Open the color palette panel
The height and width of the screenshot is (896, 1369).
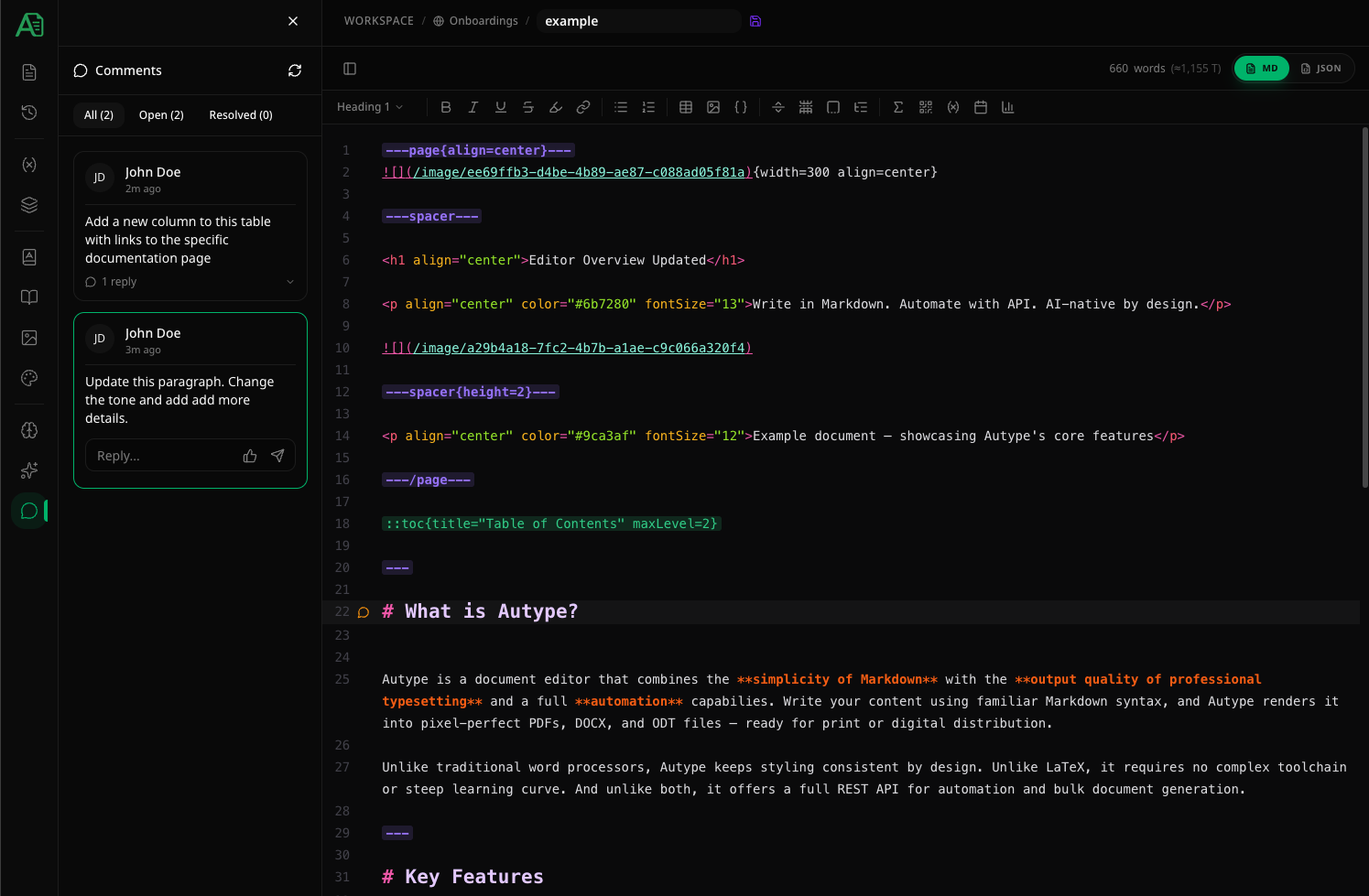28,378
